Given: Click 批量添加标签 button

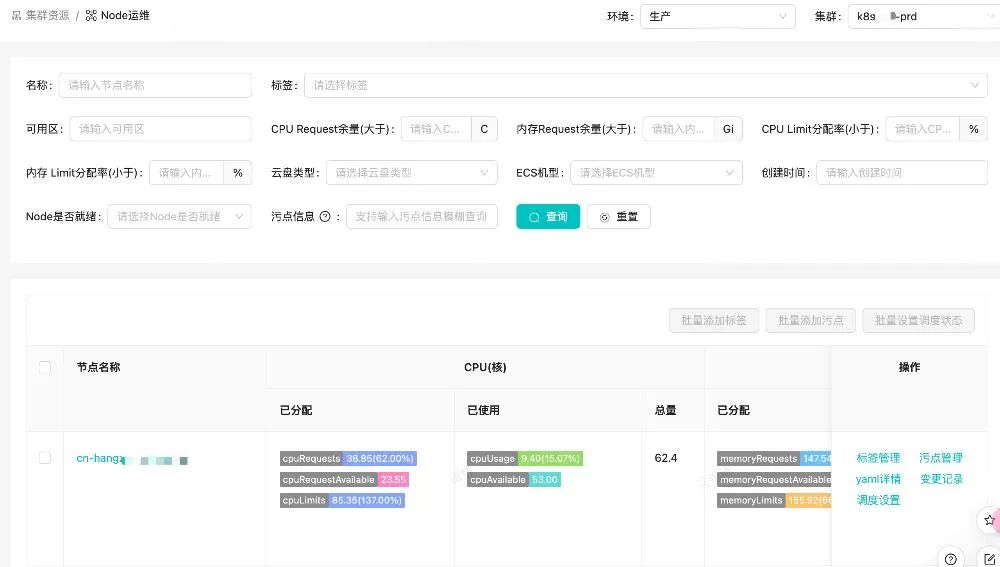Looking at the screenshot, I should (714, 320).
